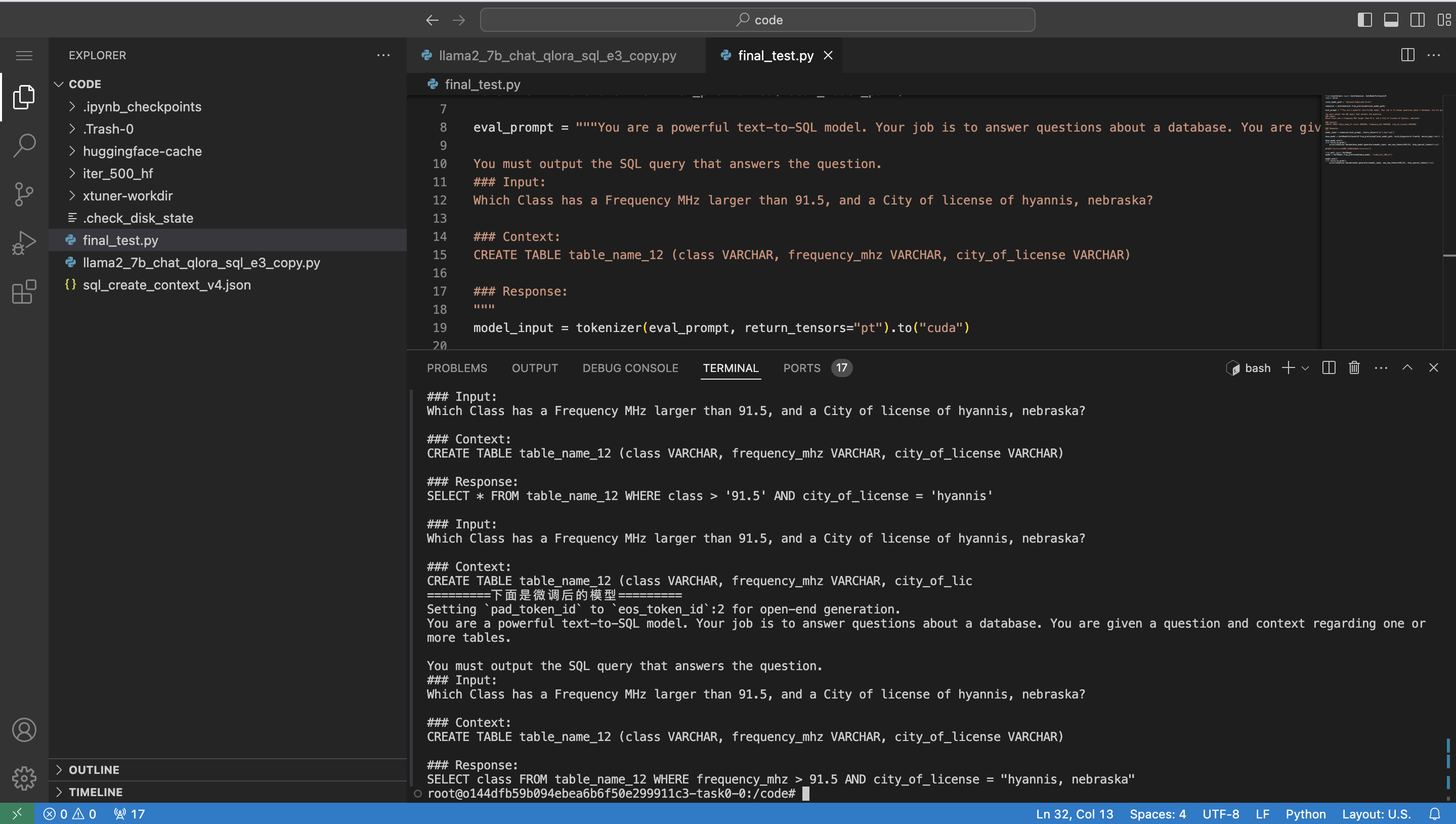Maximize the panel size chevron

tap(1407, 368)
